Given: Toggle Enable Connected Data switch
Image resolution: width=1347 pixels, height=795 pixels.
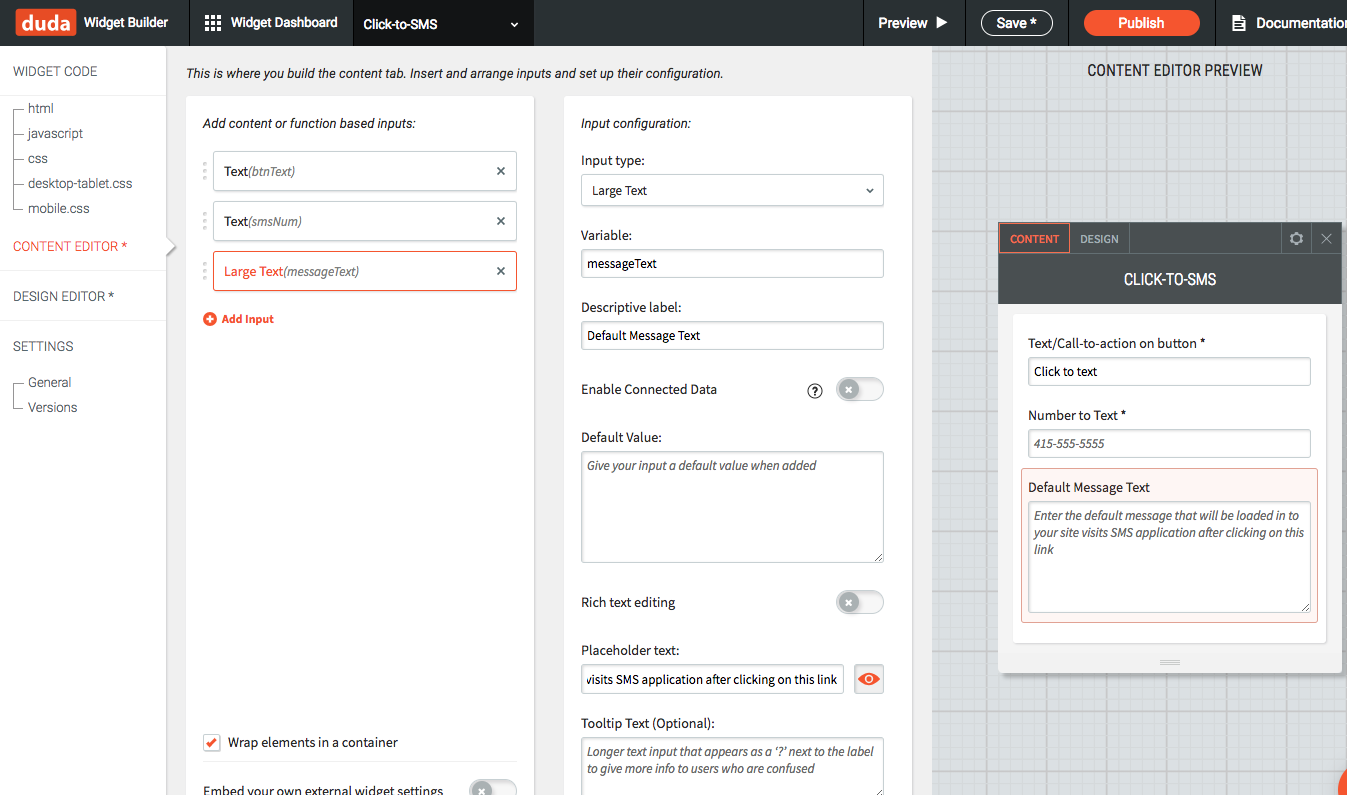Looking at the screenshot, I should [860, 389].
